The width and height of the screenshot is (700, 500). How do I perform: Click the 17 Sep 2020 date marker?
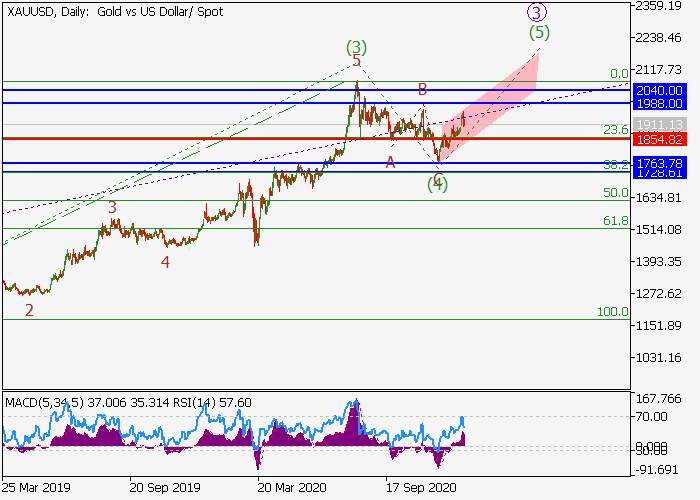[421, 487]
